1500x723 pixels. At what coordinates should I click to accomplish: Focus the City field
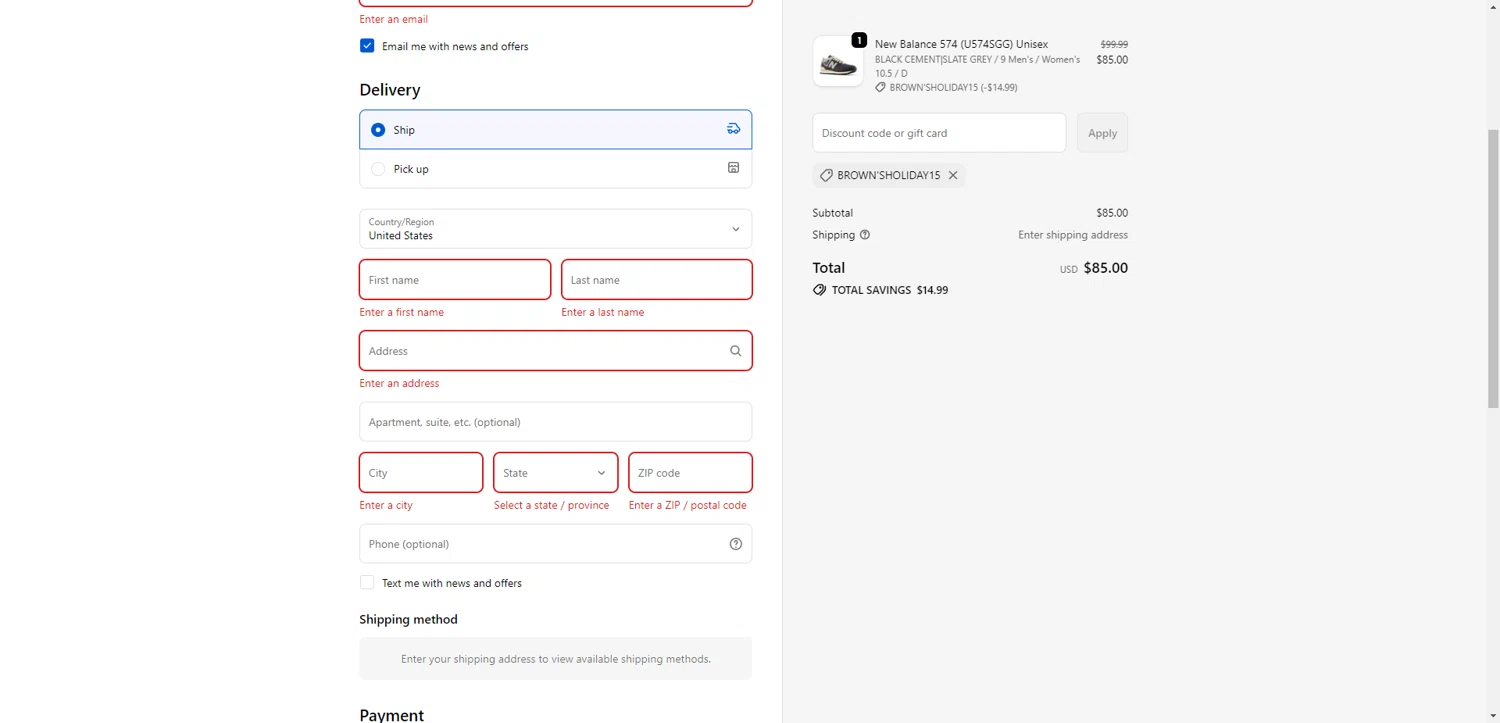point(421,473)
